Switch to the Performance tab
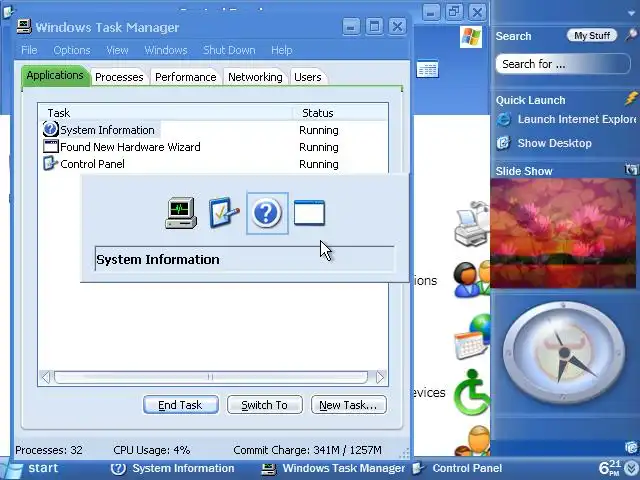This screenshot has width=640, height=480. (186, 77)
